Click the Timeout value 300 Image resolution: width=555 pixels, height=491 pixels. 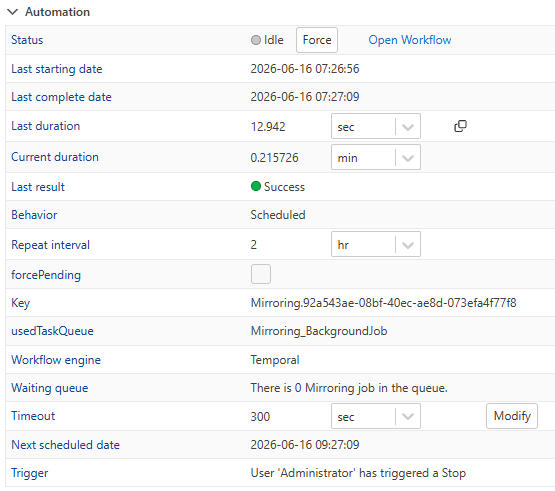260,417
